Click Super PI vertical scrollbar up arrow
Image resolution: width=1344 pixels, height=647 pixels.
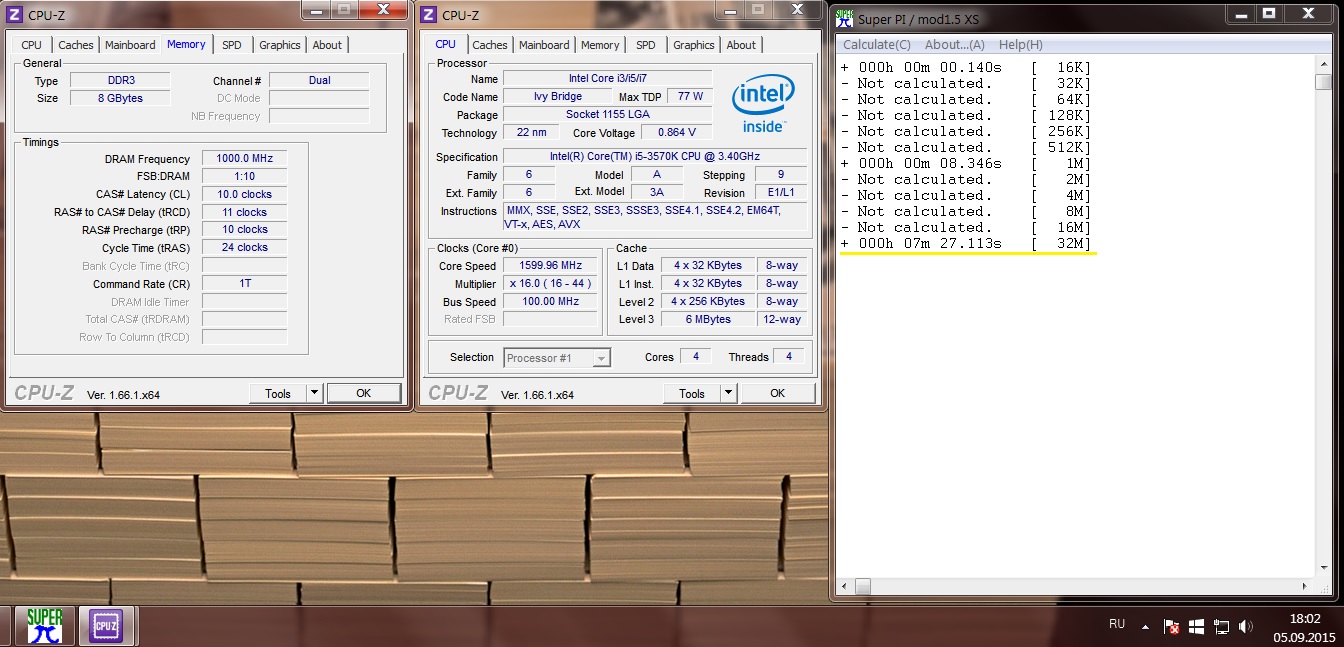click(1323, 64)
